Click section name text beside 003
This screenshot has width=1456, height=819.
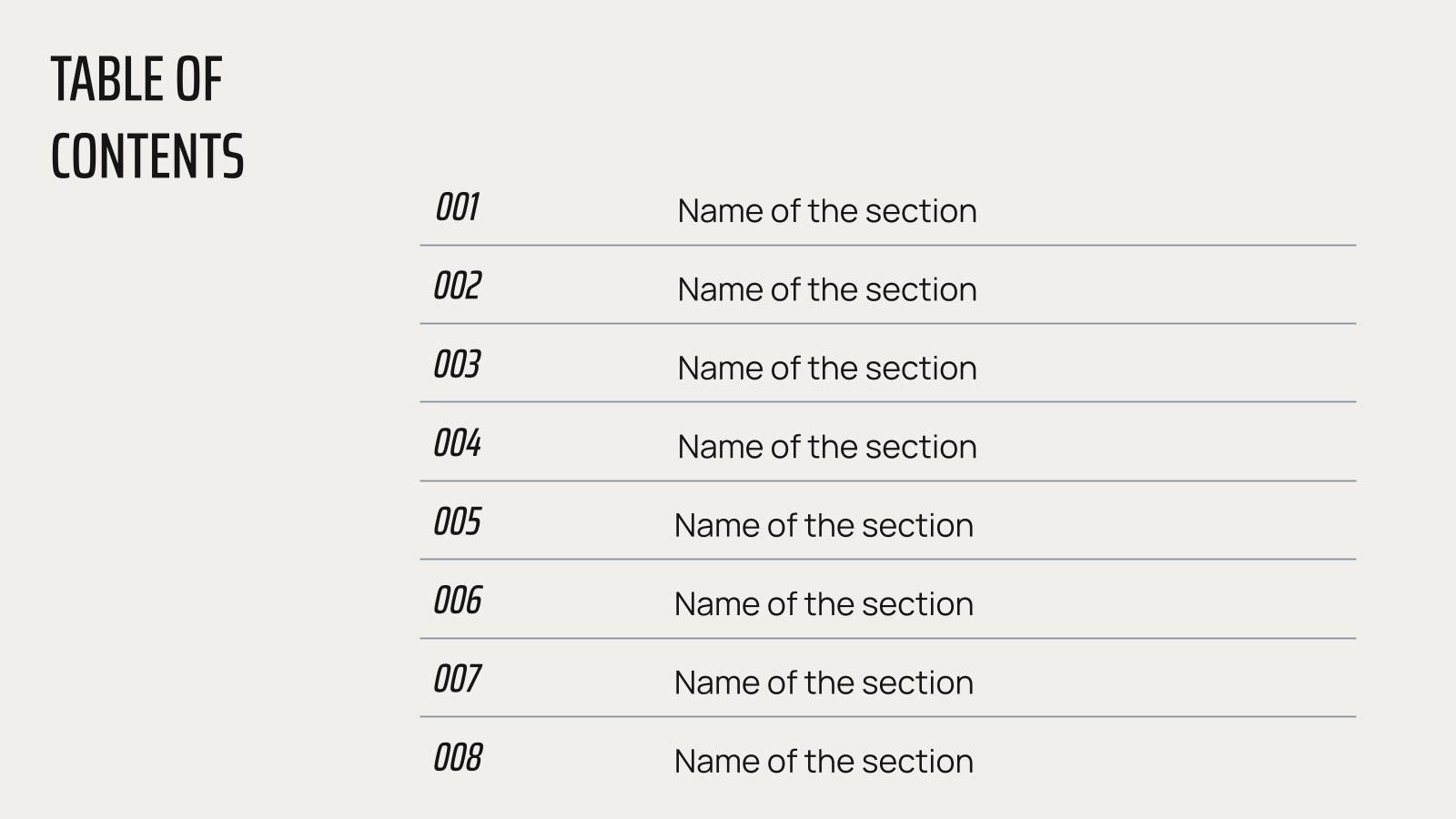click(826, 369)
